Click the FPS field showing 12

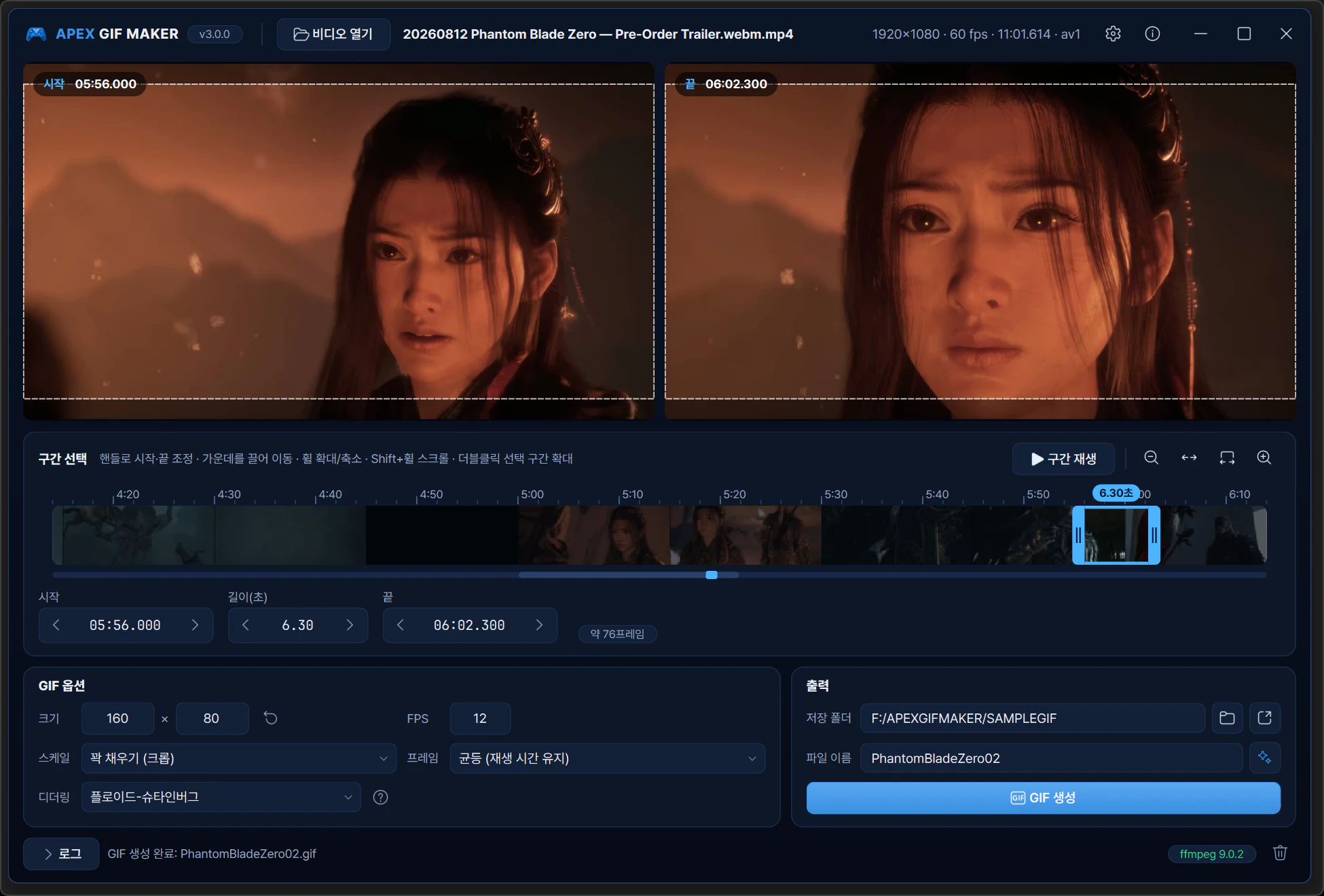(480, 718)
